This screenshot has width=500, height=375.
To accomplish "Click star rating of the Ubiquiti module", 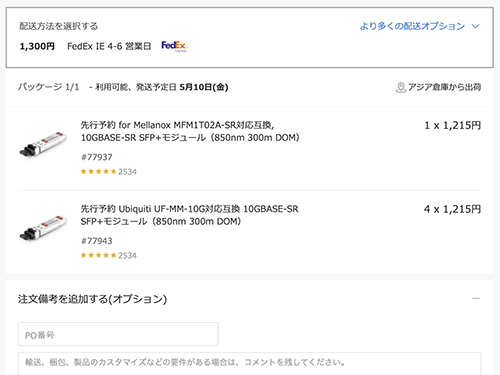I will (x=98, y=255).
